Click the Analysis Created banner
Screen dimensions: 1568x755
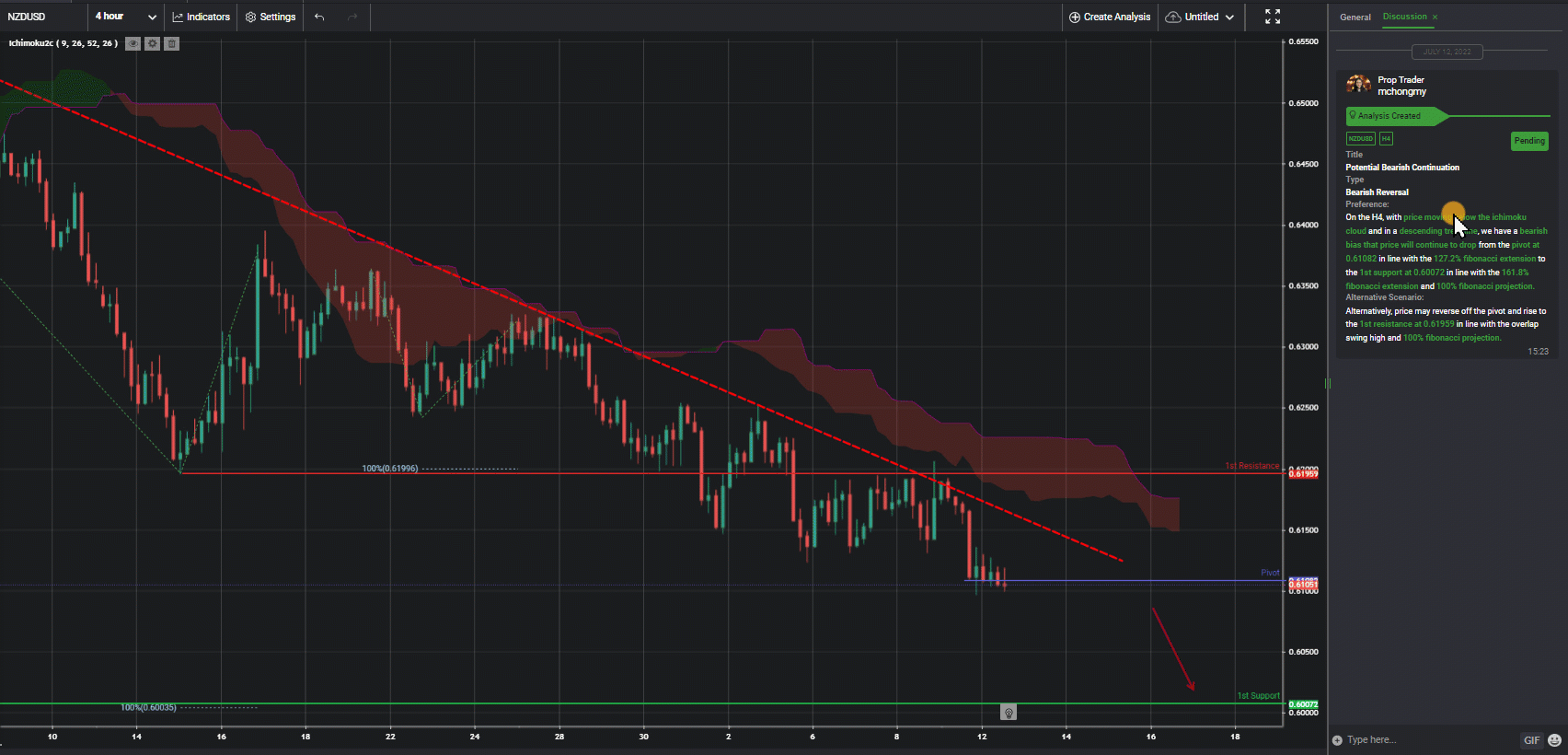coord(1397,116)
